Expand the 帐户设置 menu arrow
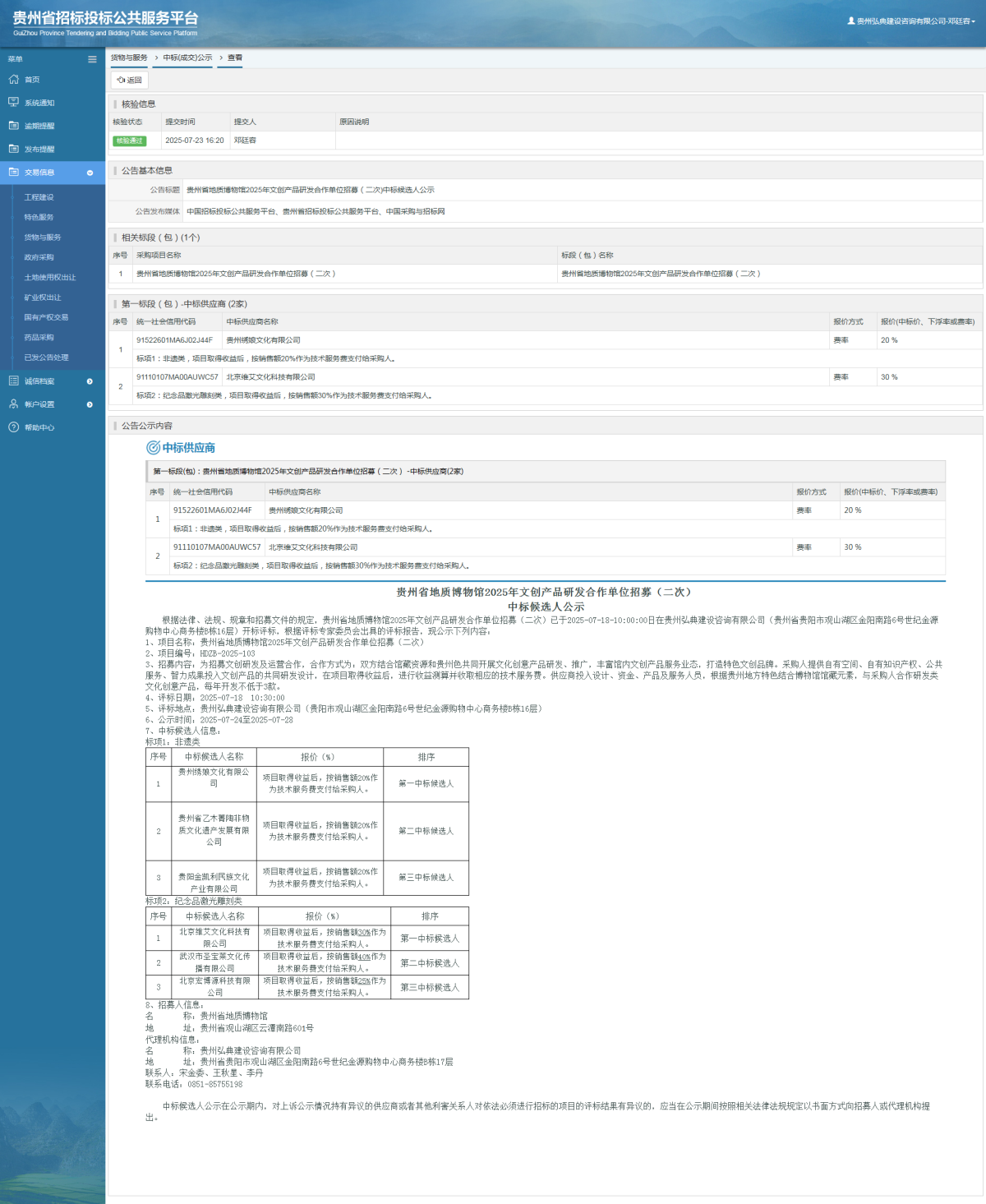This screenshot has width=986, height=1204. 90,404
